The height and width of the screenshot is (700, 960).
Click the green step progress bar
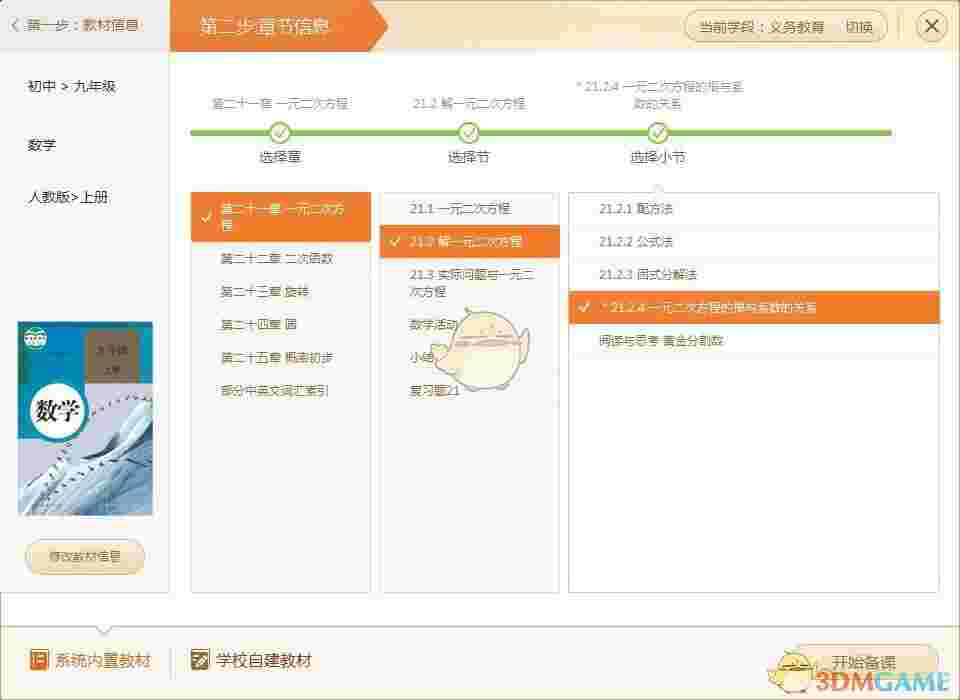coord(560,131)
